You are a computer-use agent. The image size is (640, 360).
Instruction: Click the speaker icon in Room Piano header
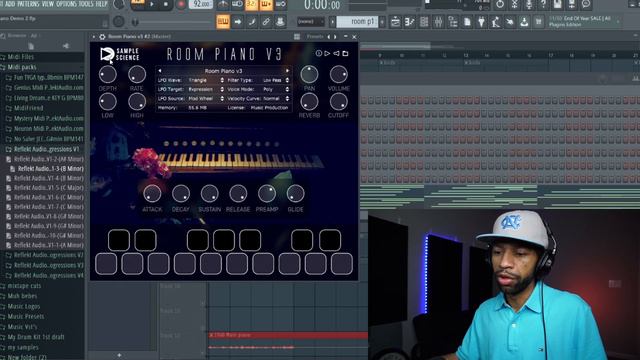point(336,53)
